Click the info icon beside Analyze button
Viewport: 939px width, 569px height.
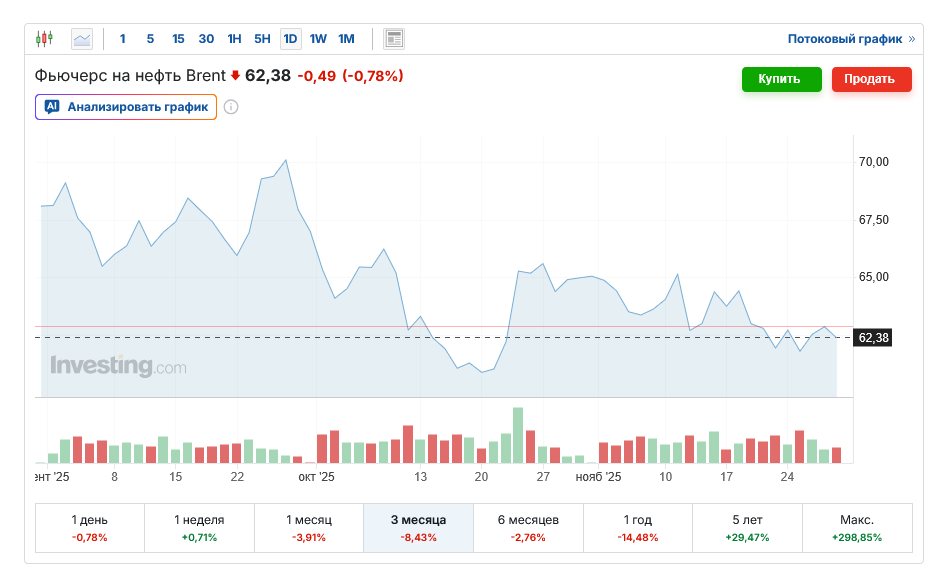coord(231,107)
